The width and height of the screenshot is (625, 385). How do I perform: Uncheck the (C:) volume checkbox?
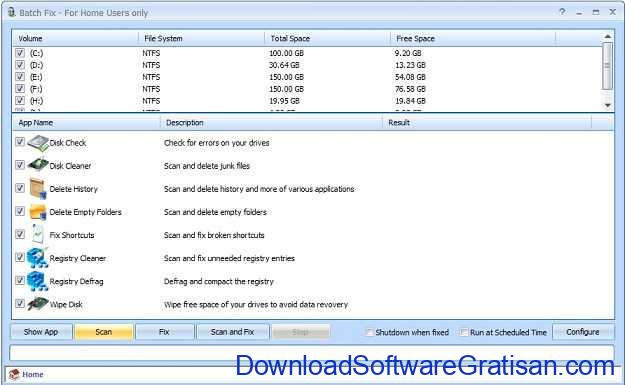point(20,53)
